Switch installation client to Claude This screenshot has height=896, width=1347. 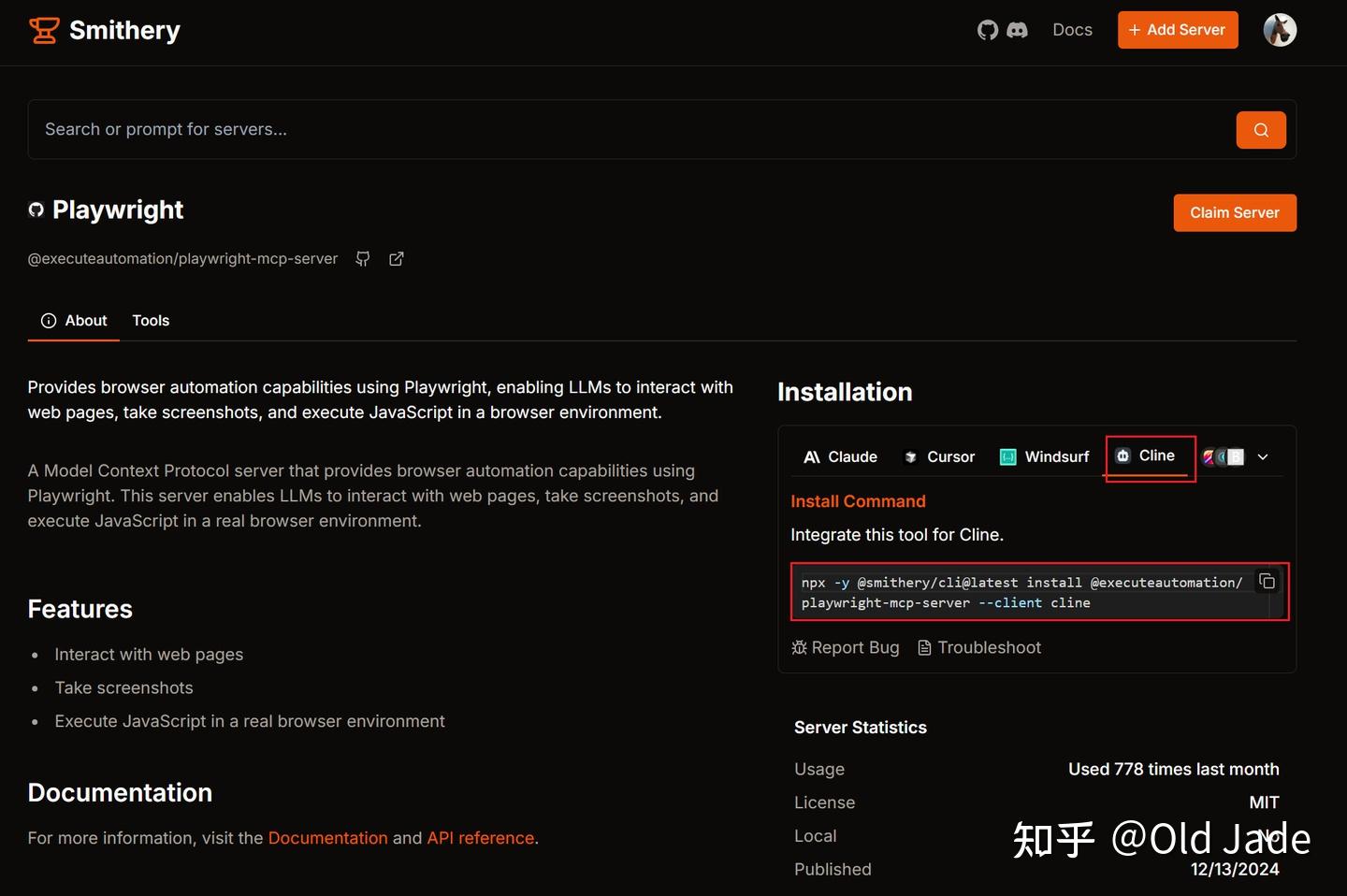(x=839, y=456)
